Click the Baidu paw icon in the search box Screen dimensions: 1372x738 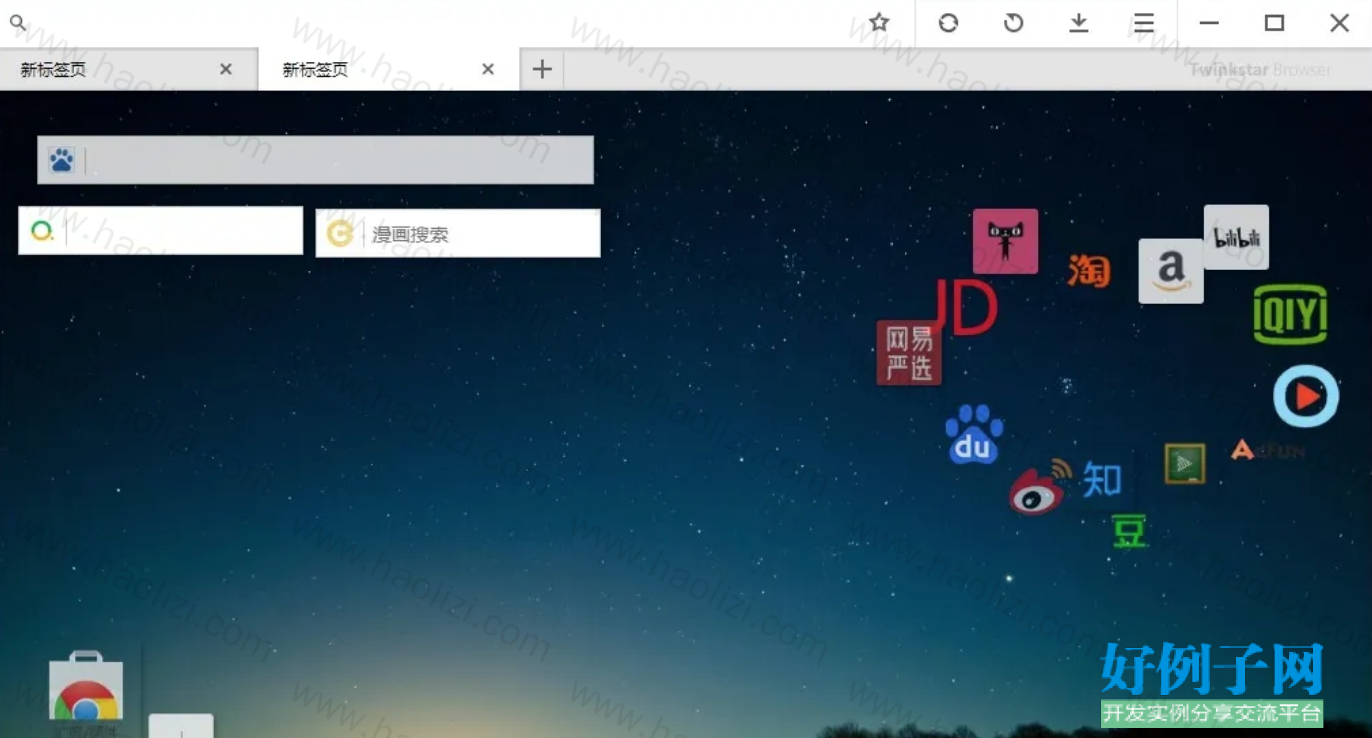coord(61,160)
